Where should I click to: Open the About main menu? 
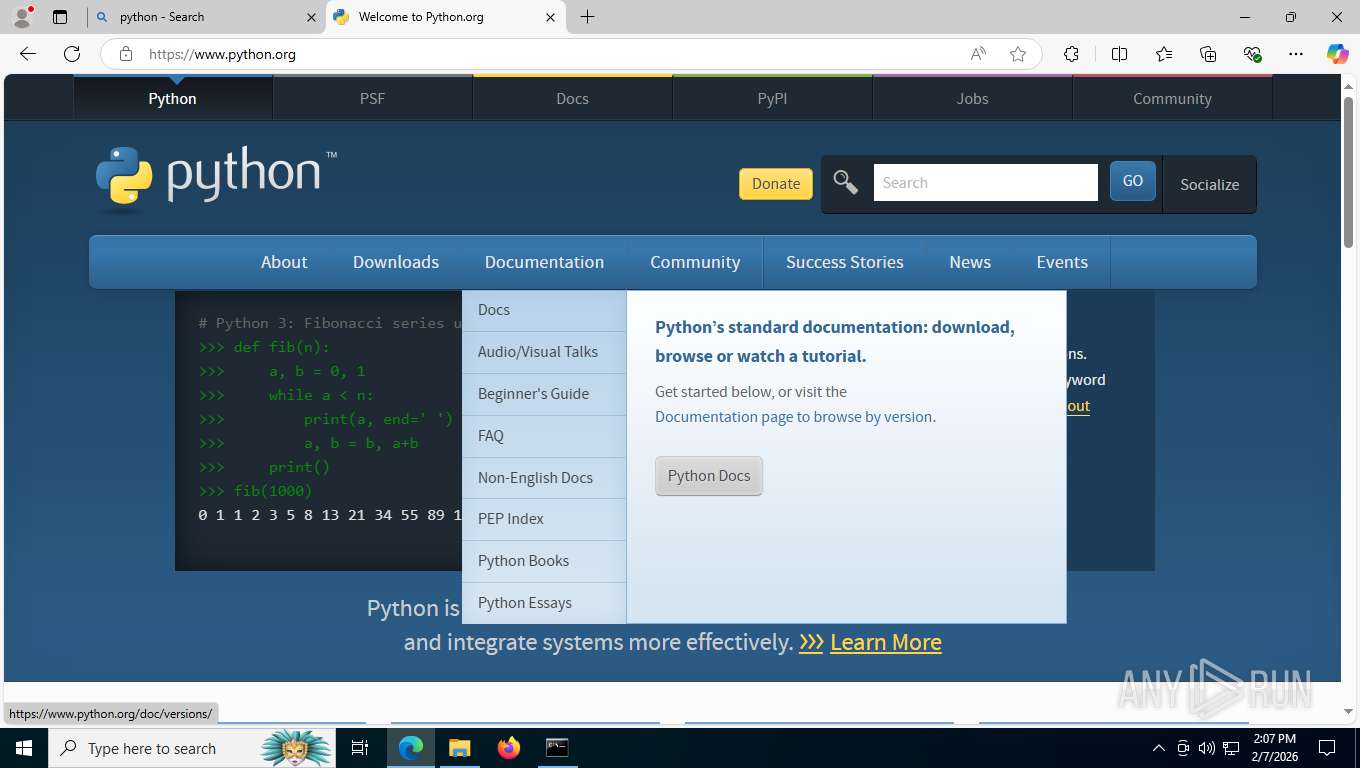(284, 262)
